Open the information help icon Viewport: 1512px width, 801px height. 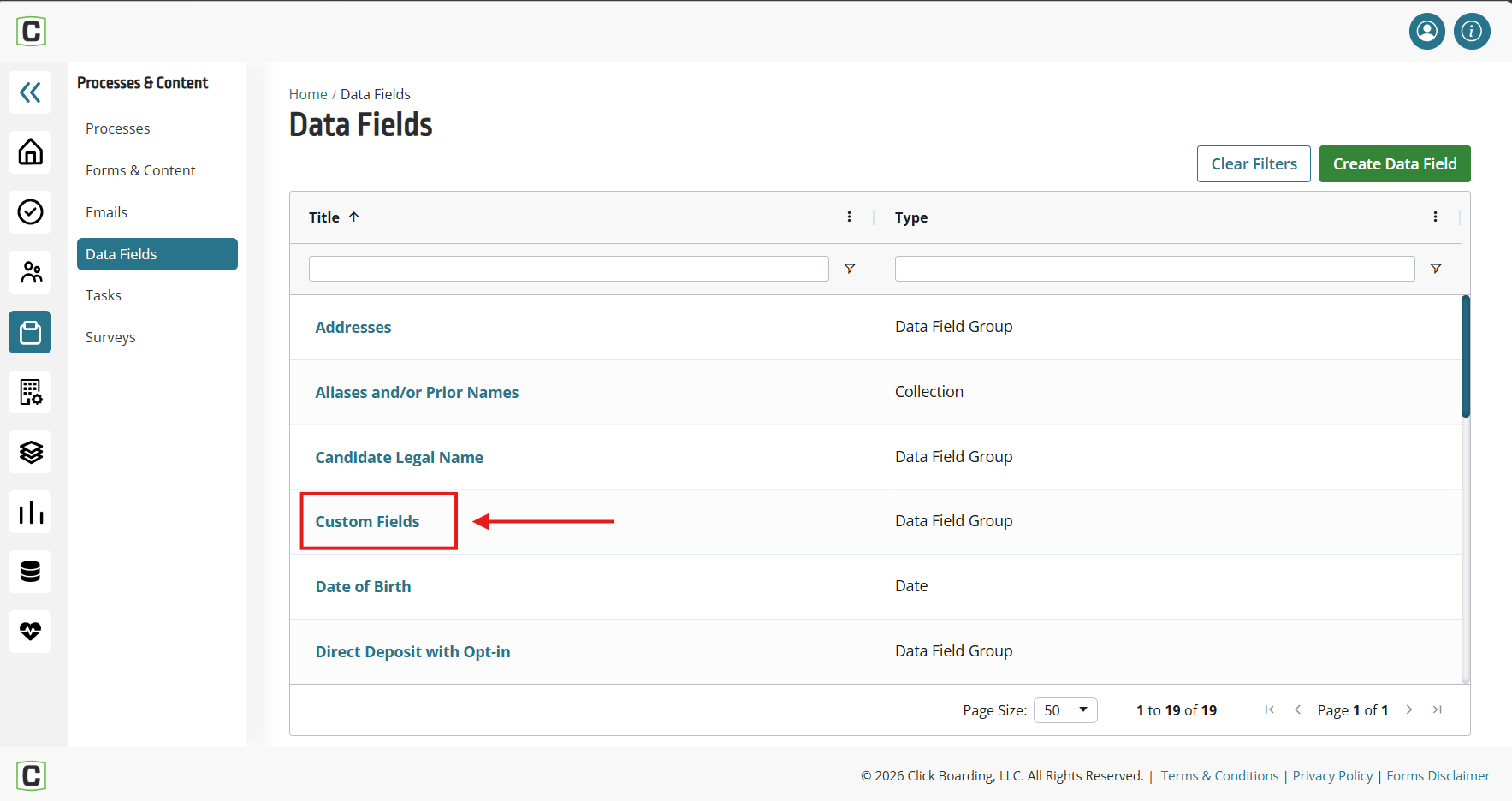1472,32
